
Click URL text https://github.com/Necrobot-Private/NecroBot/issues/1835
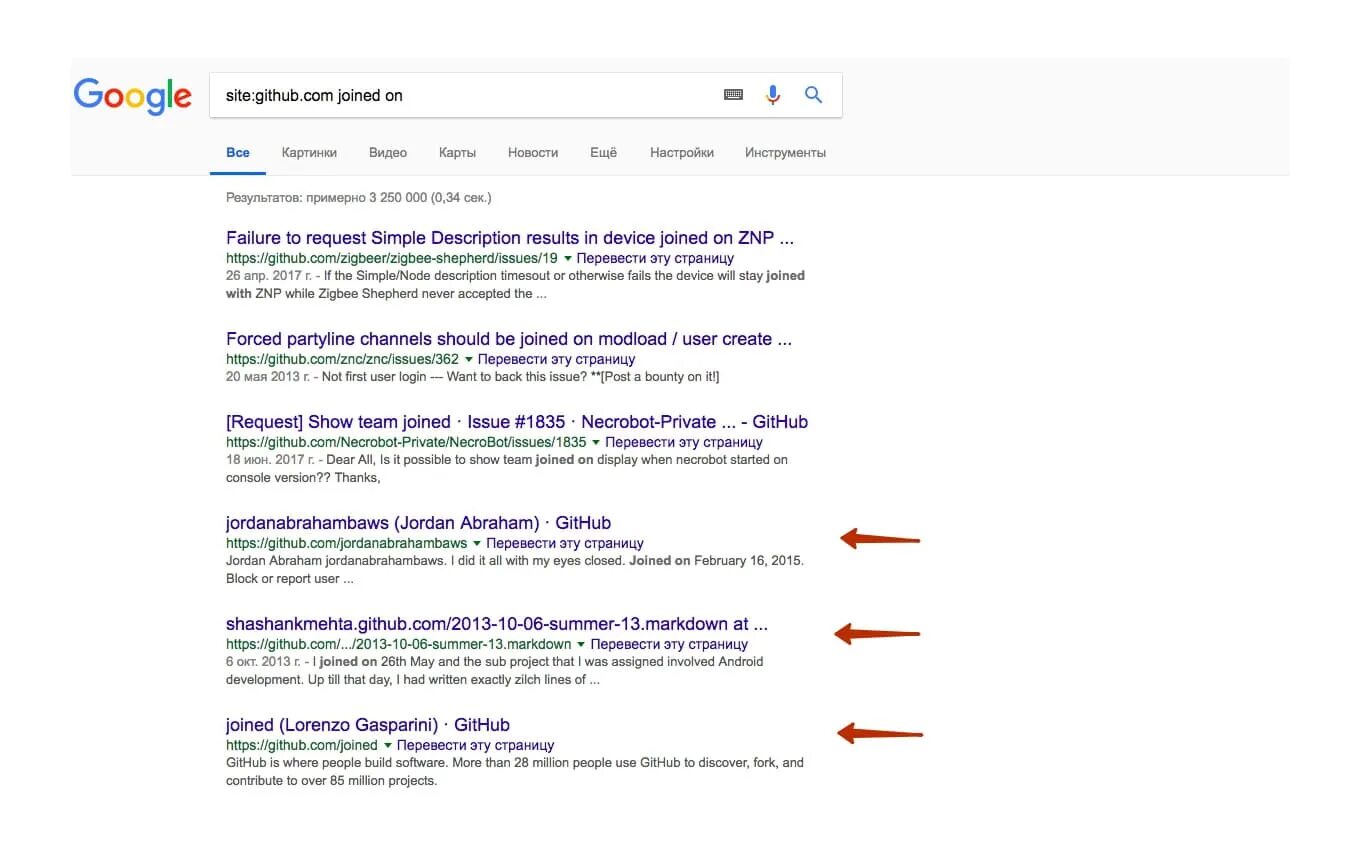point(406,442)
